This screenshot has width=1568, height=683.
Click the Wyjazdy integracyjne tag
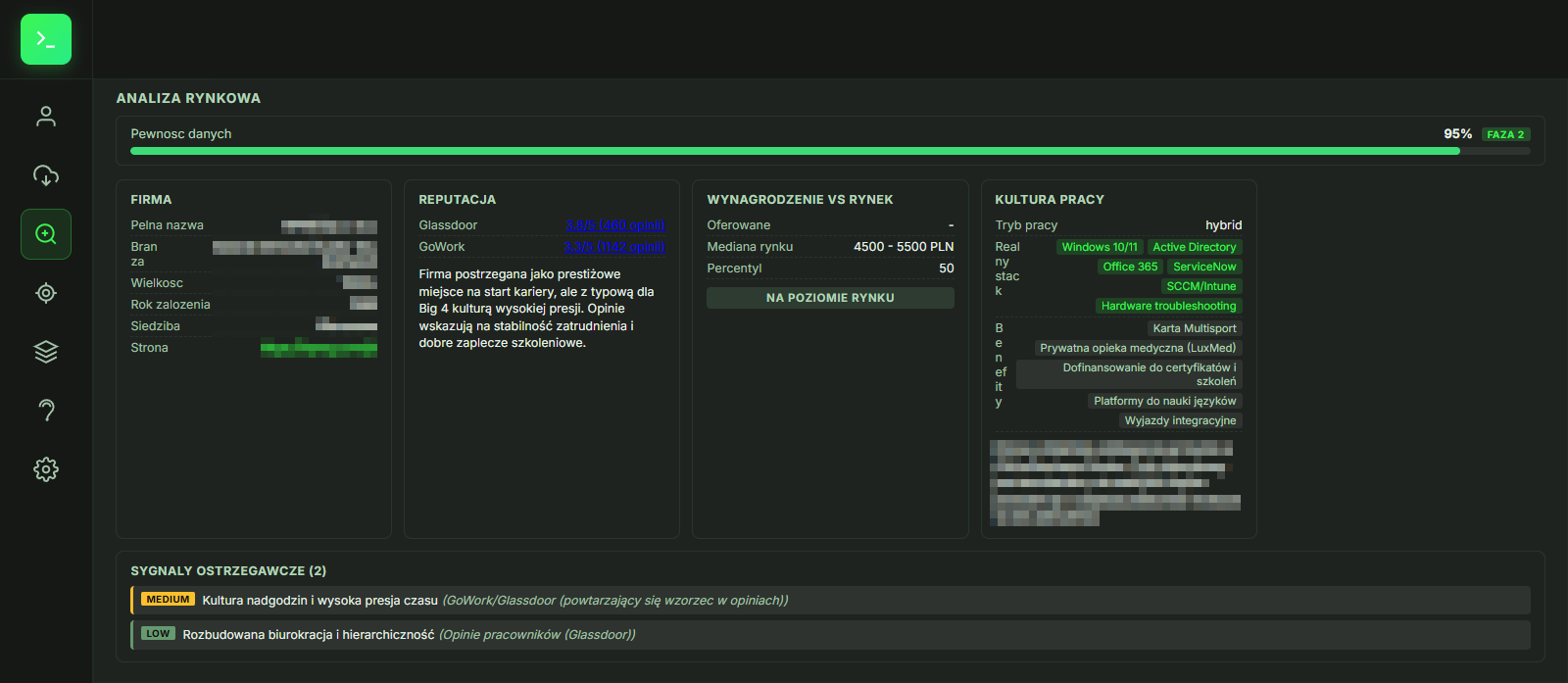point(1180,420)
